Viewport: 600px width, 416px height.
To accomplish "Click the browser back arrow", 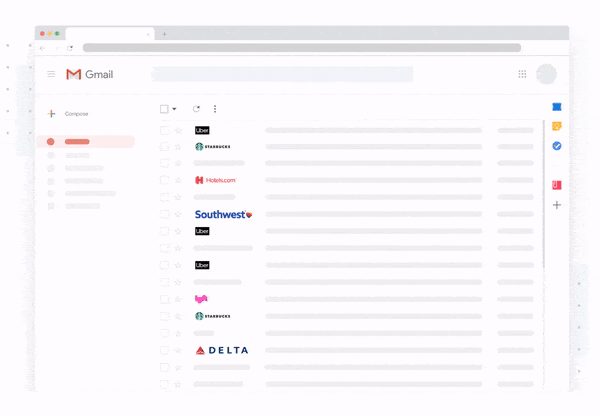I will pos(42,48).
